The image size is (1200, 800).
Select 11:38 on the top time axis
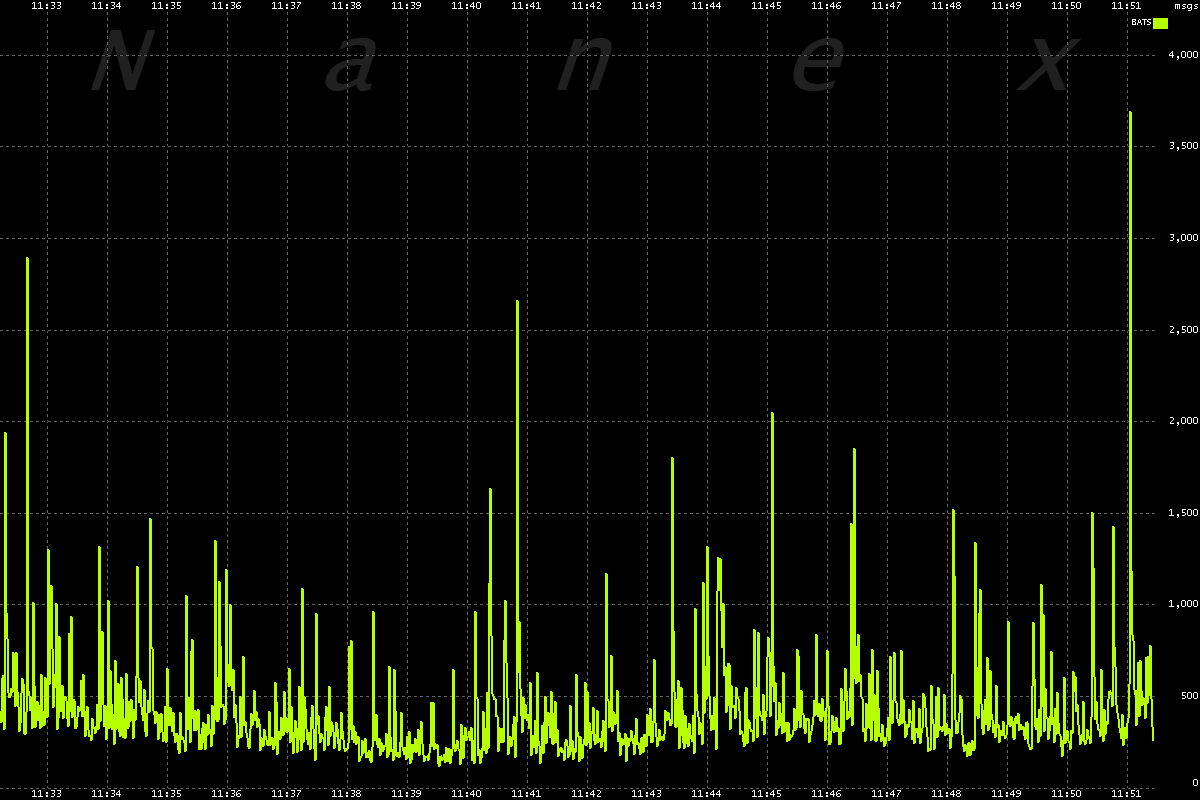click(346, 6)
